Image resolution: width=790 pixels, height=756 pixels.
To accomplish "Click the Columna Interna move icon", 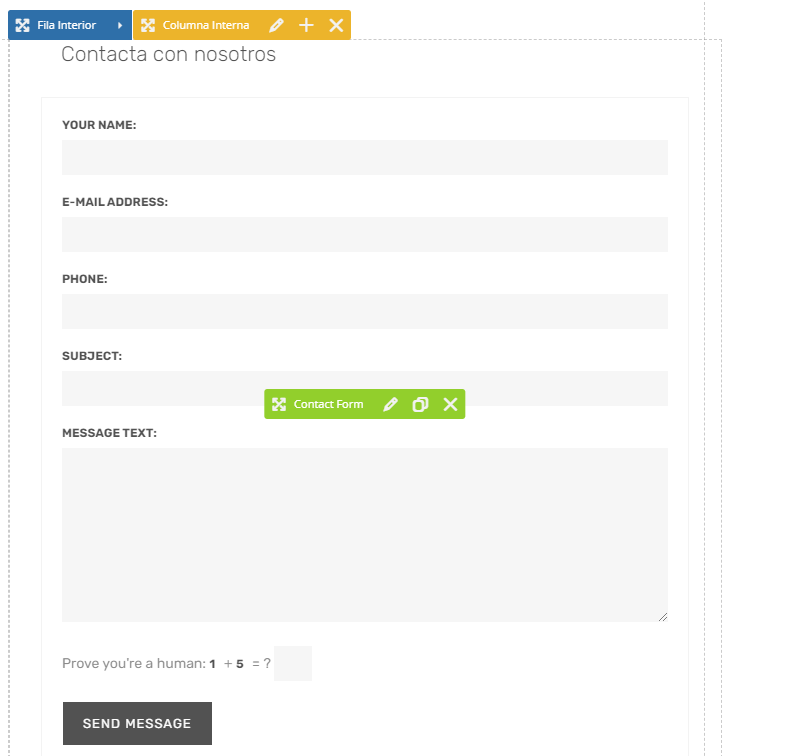I will (148, 25).
